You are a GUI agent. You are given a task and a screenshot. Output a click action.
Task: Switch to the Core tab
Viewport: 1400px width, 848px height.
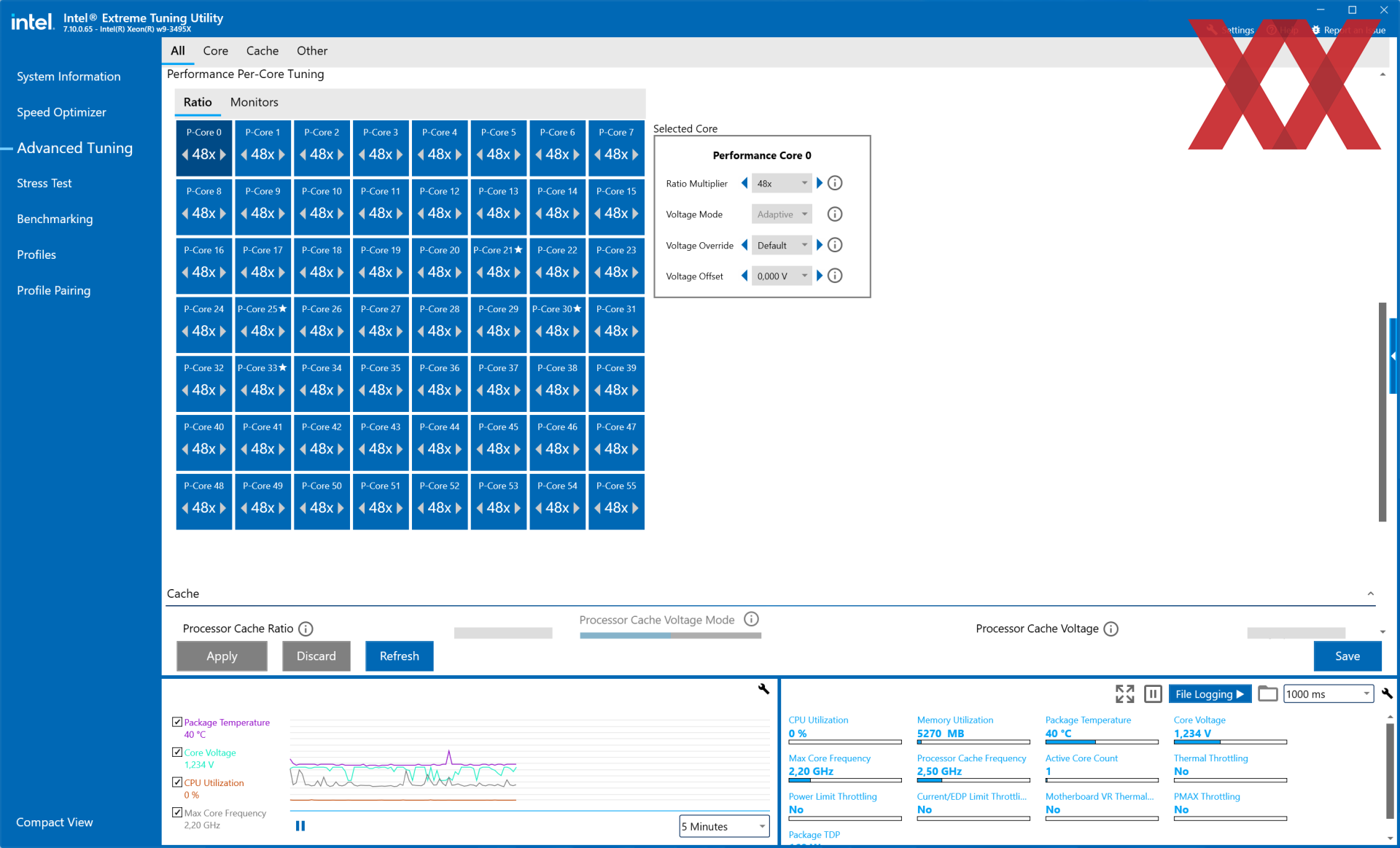[x=216, y=51]
